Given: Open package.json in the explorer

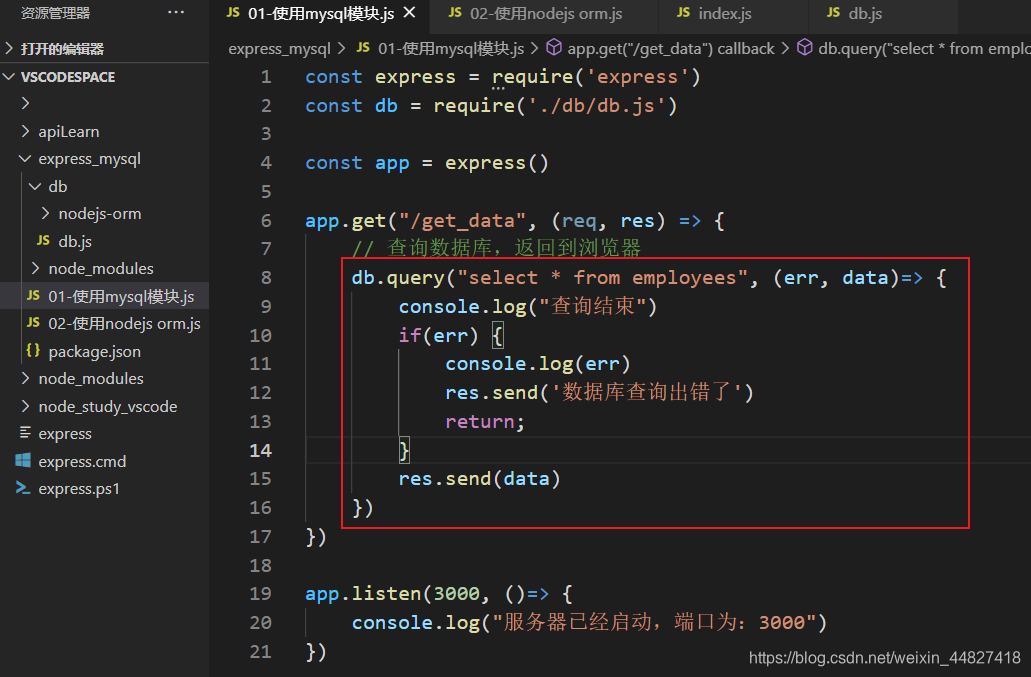Looking at the screenshot, I should pyautogui.click(x=94, y=352).
